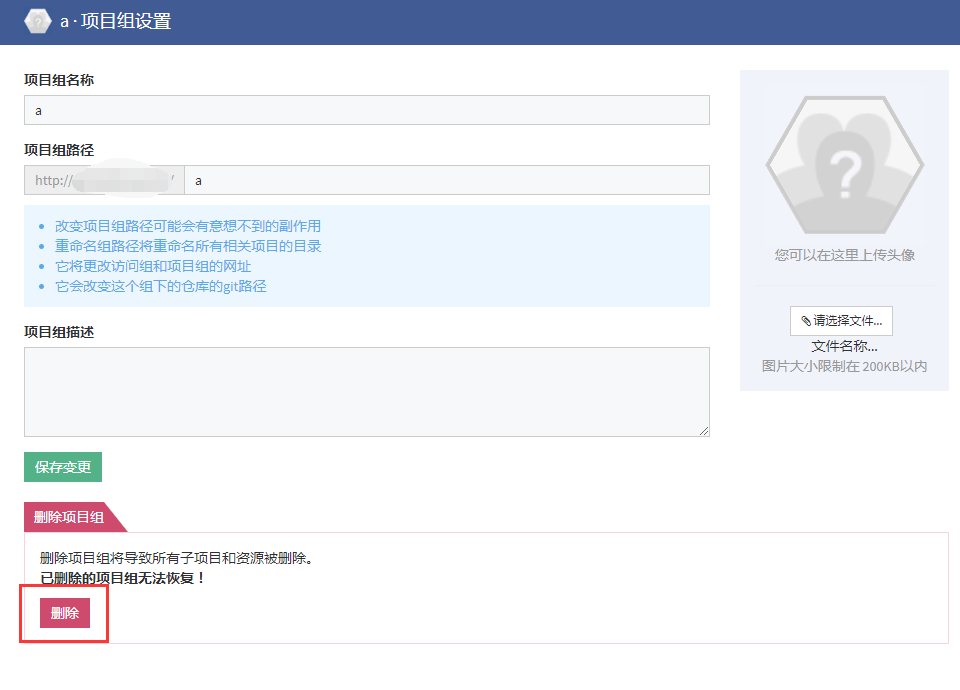
Task: Click the http:// URL prefix box
Action: (104, 180)
